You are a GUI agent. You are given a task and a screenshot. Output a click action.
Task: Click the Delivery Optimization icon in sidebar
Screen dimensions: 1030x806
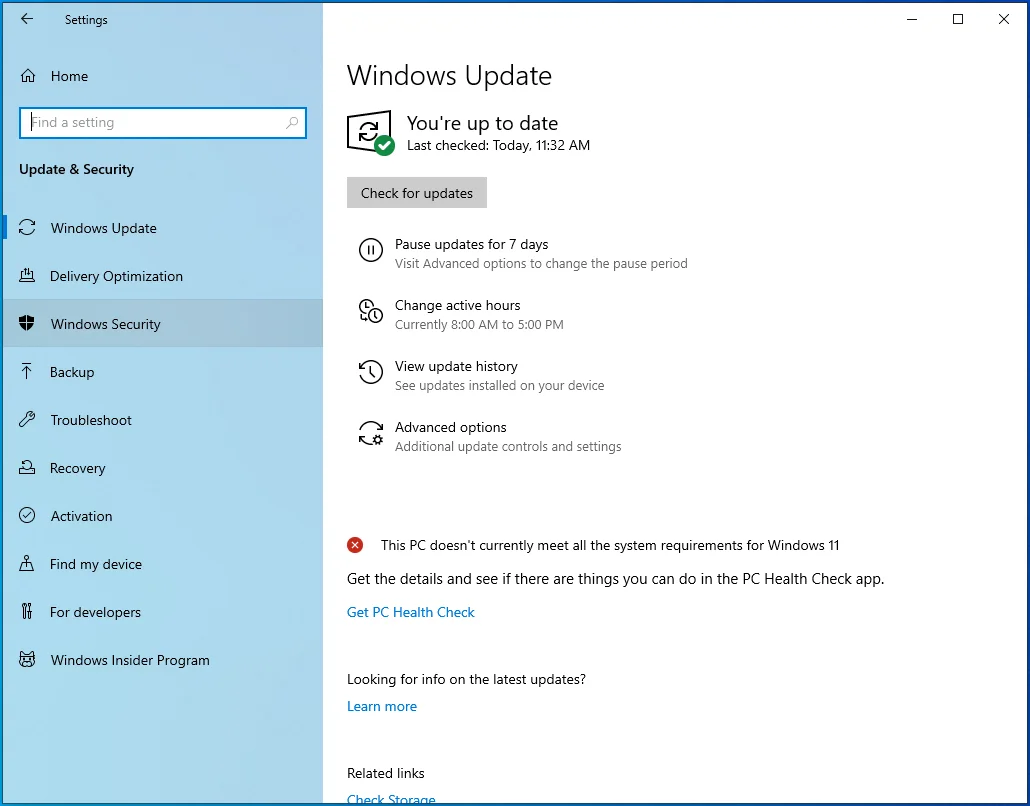(27, 276)
